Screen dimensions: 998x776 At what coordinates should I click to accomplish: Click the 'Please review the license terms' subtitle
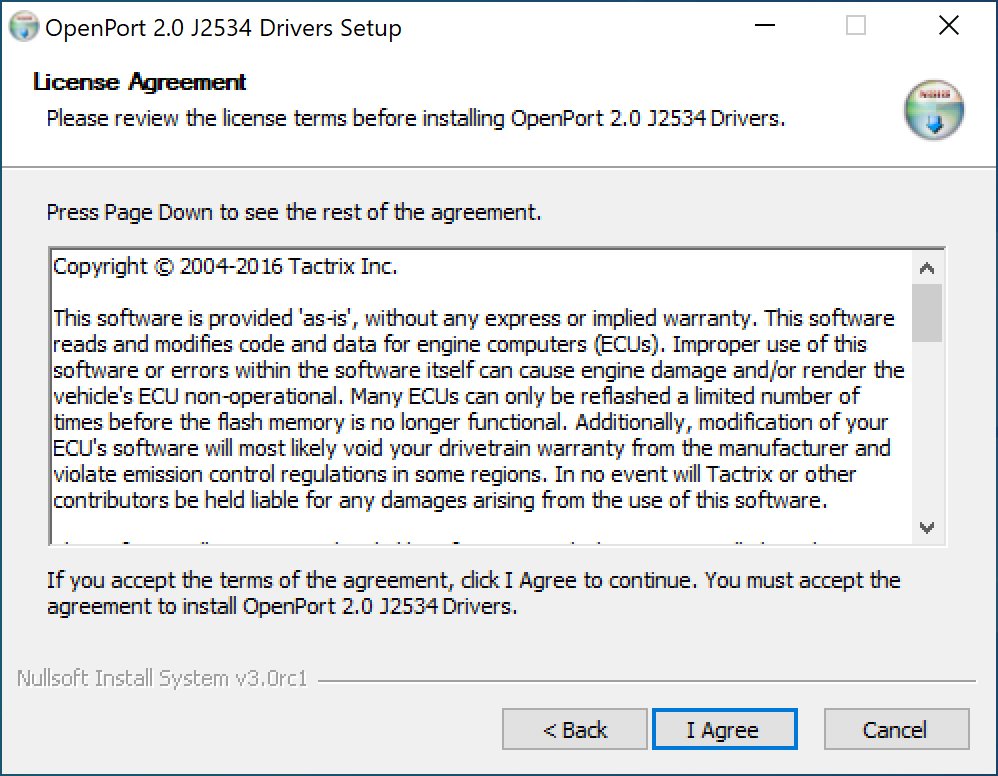[416, 118]
